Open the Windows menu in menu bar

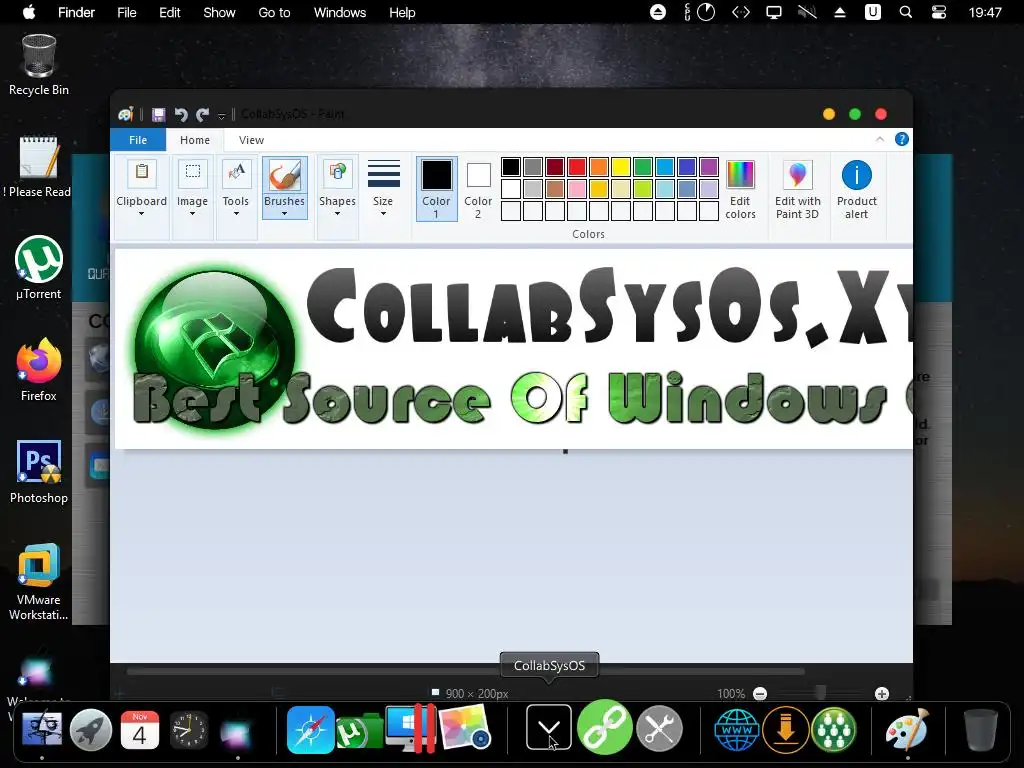(x=340, y=12)
